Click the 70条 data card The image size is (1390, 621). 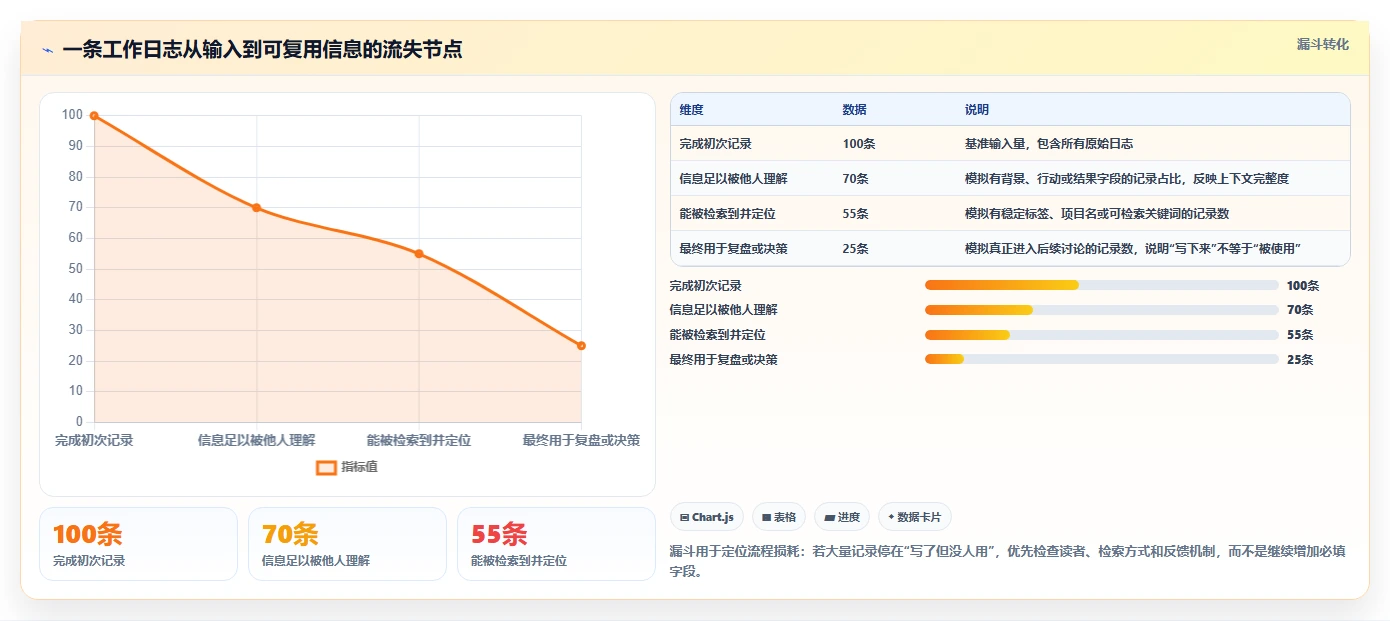[x=347, y=544]
